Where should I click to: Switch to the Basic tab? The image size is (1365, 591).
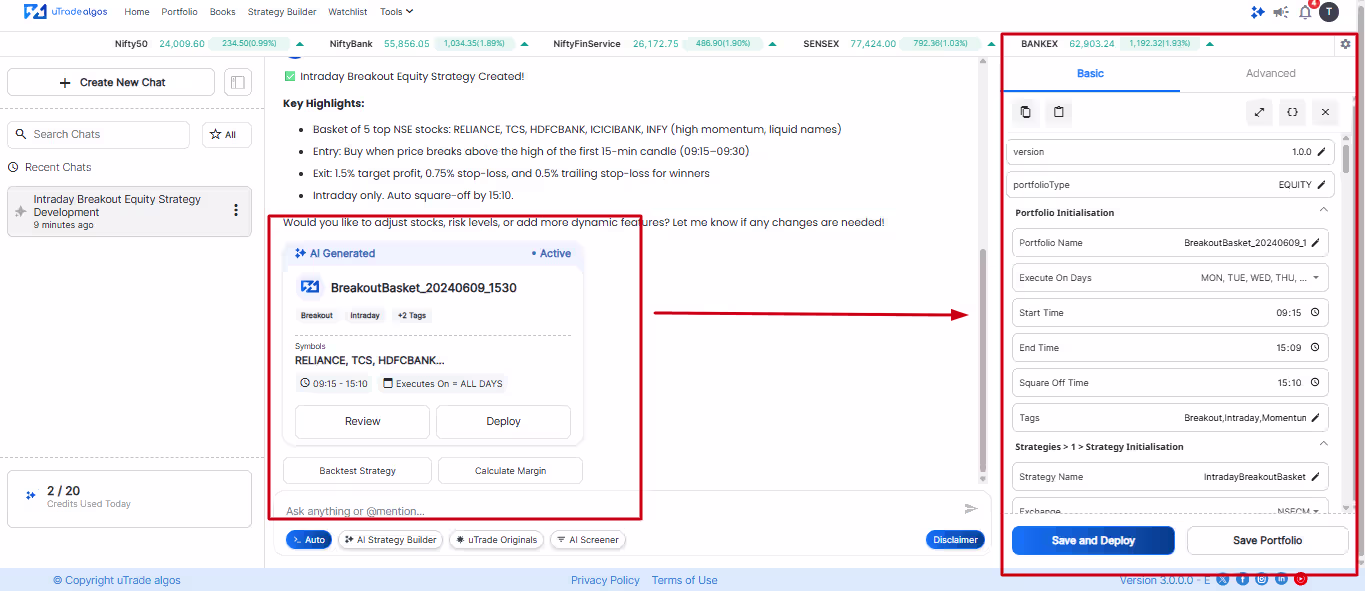(1091, 73)
